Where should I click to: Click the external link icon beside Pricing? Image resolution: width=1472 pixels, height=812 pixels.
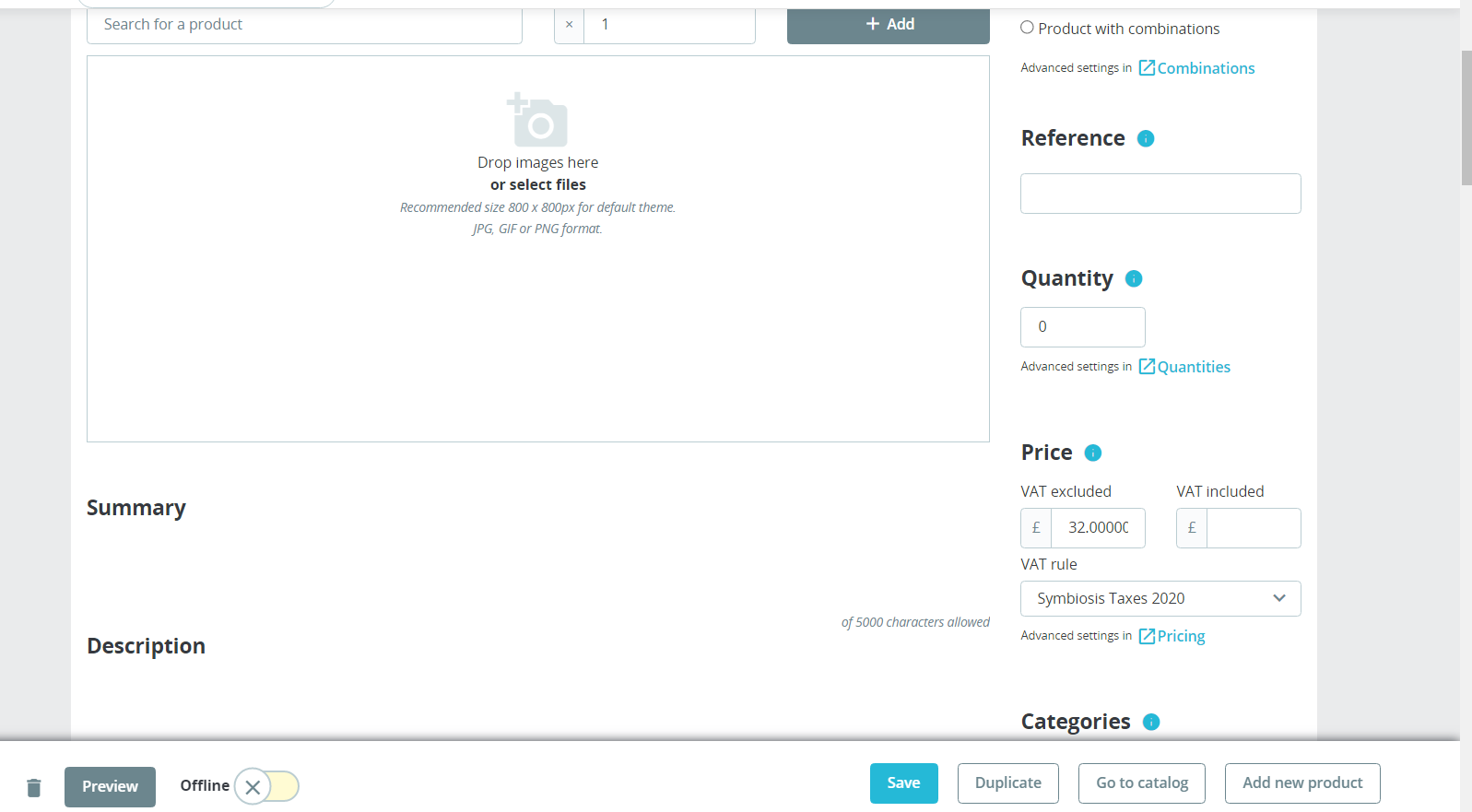click(1147, 636)
